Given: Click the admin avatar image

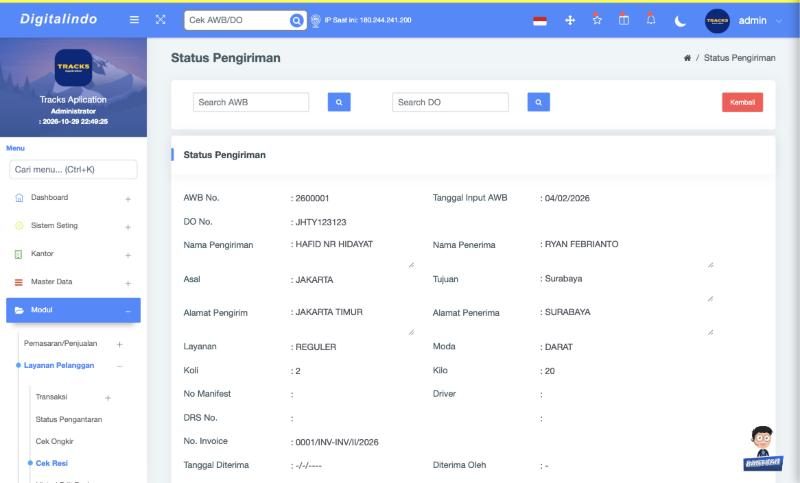Looking at the screenshot, I should (x=717, y=20).
